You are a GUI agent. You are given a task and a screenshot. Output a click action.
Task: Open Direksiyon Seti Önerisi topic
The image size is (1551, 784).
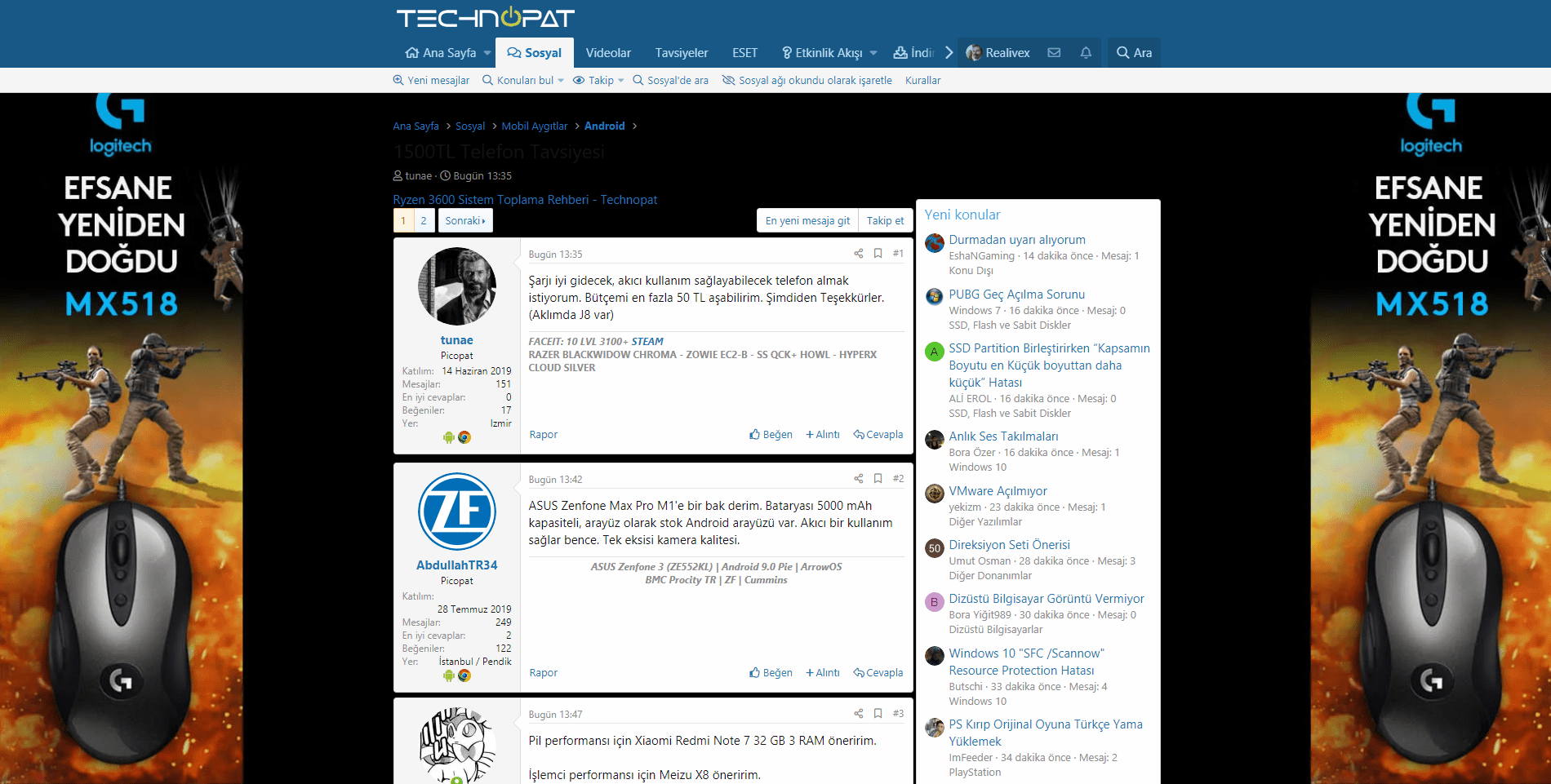click(1009, 545)
